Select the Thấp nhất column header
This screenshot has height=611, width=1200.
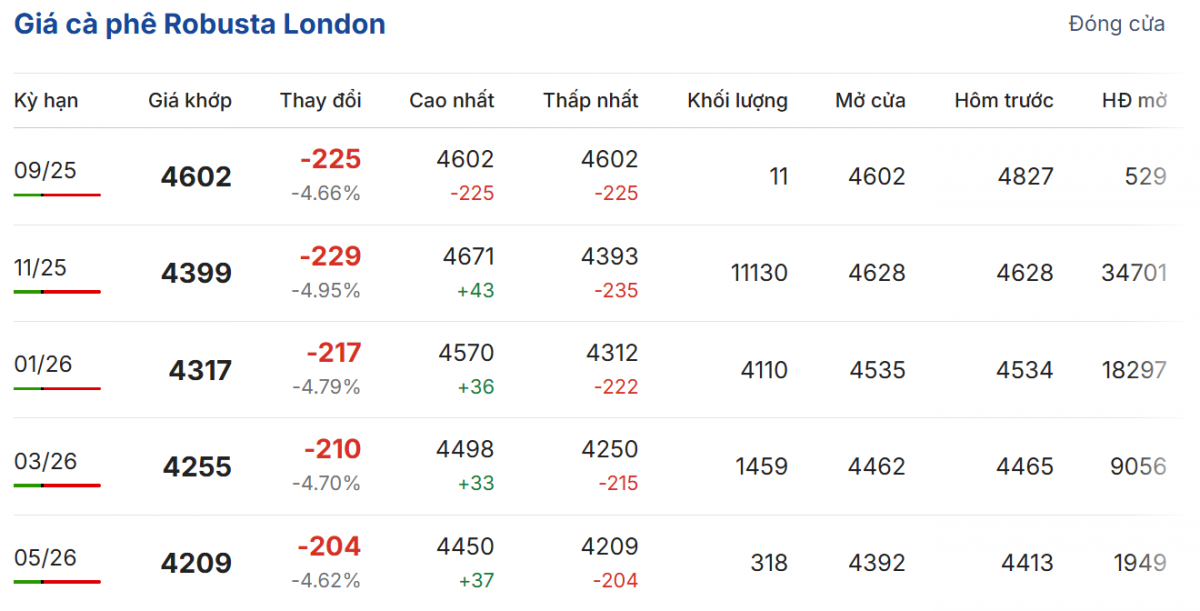590,100
